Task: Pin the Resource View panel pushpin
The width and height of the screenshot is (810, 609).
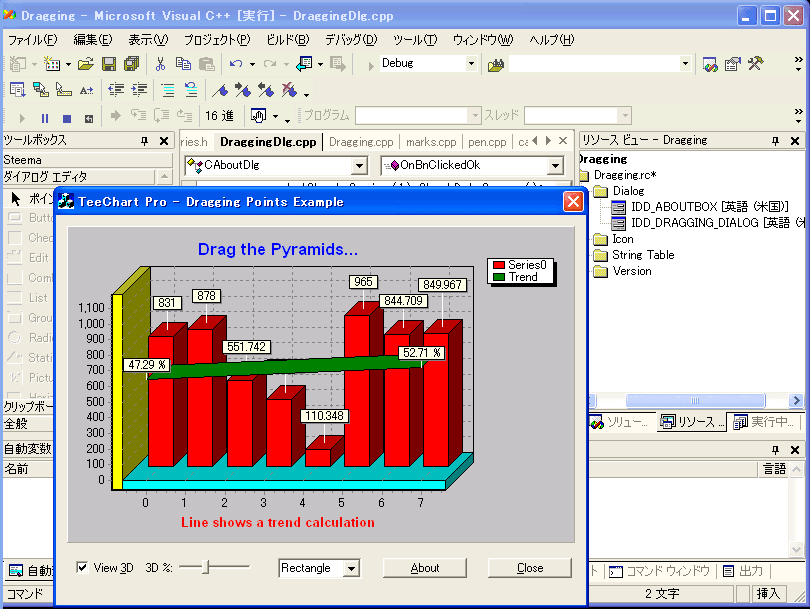Action: coord(775,140)
